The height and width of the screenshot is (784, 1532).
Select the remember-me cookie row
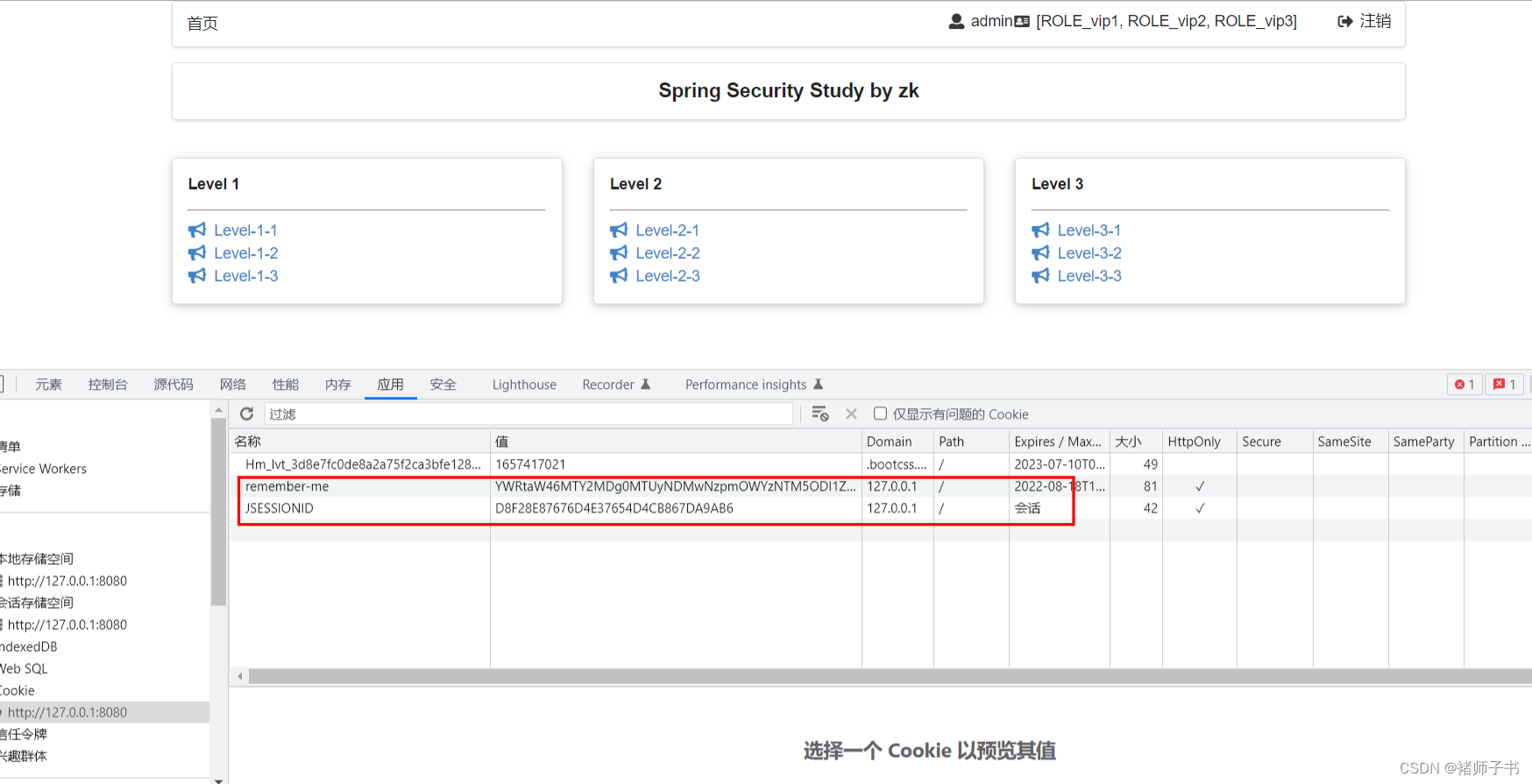pos(881,486)
